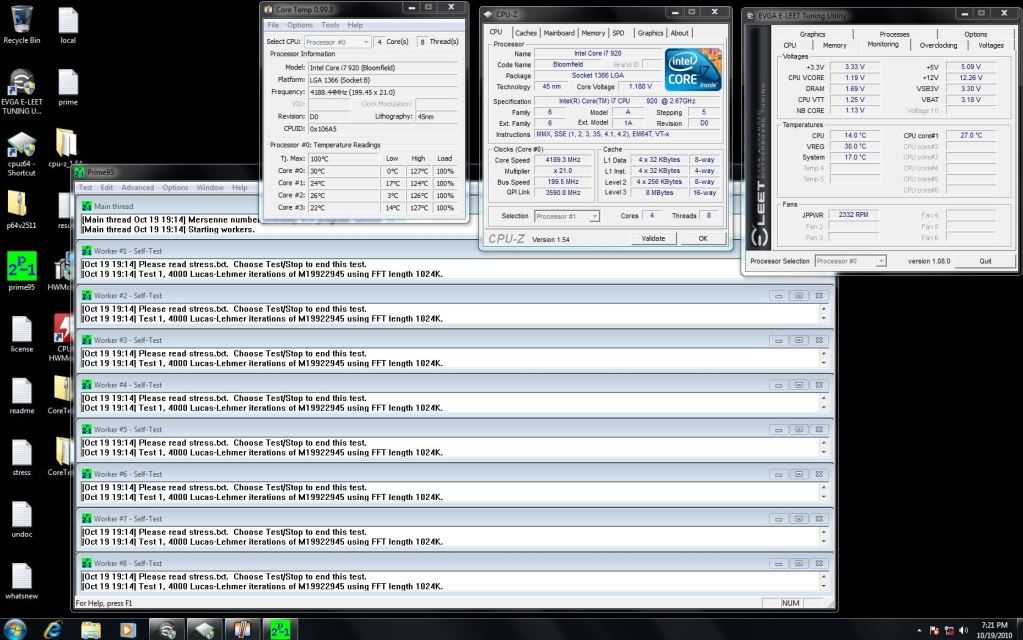Screen dimensions: 1023x640
Task: Open Internet Explorer from the taskbar
Action: (x=53, y=630)
